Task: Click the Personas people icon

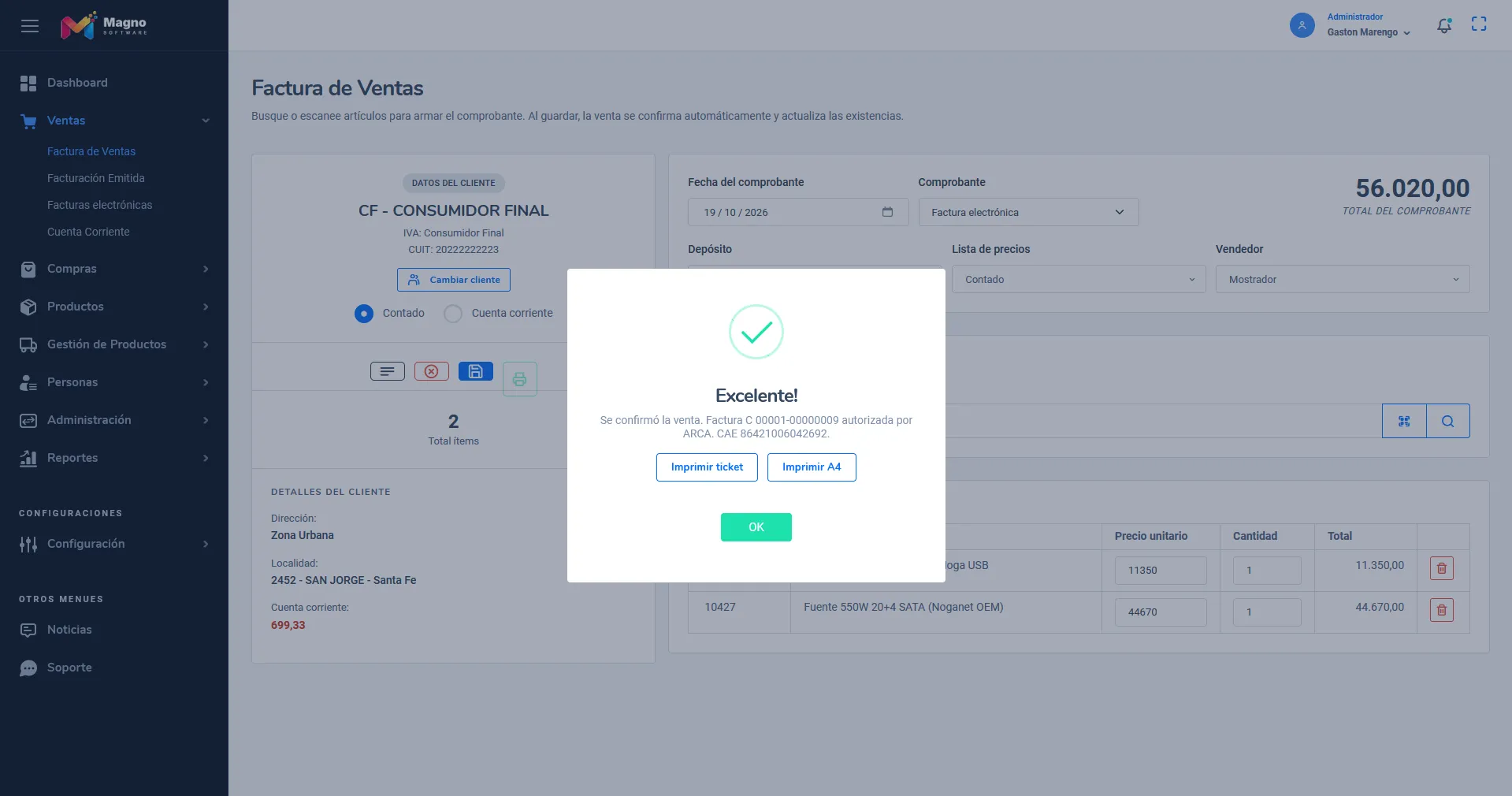Action: point(28,382)
